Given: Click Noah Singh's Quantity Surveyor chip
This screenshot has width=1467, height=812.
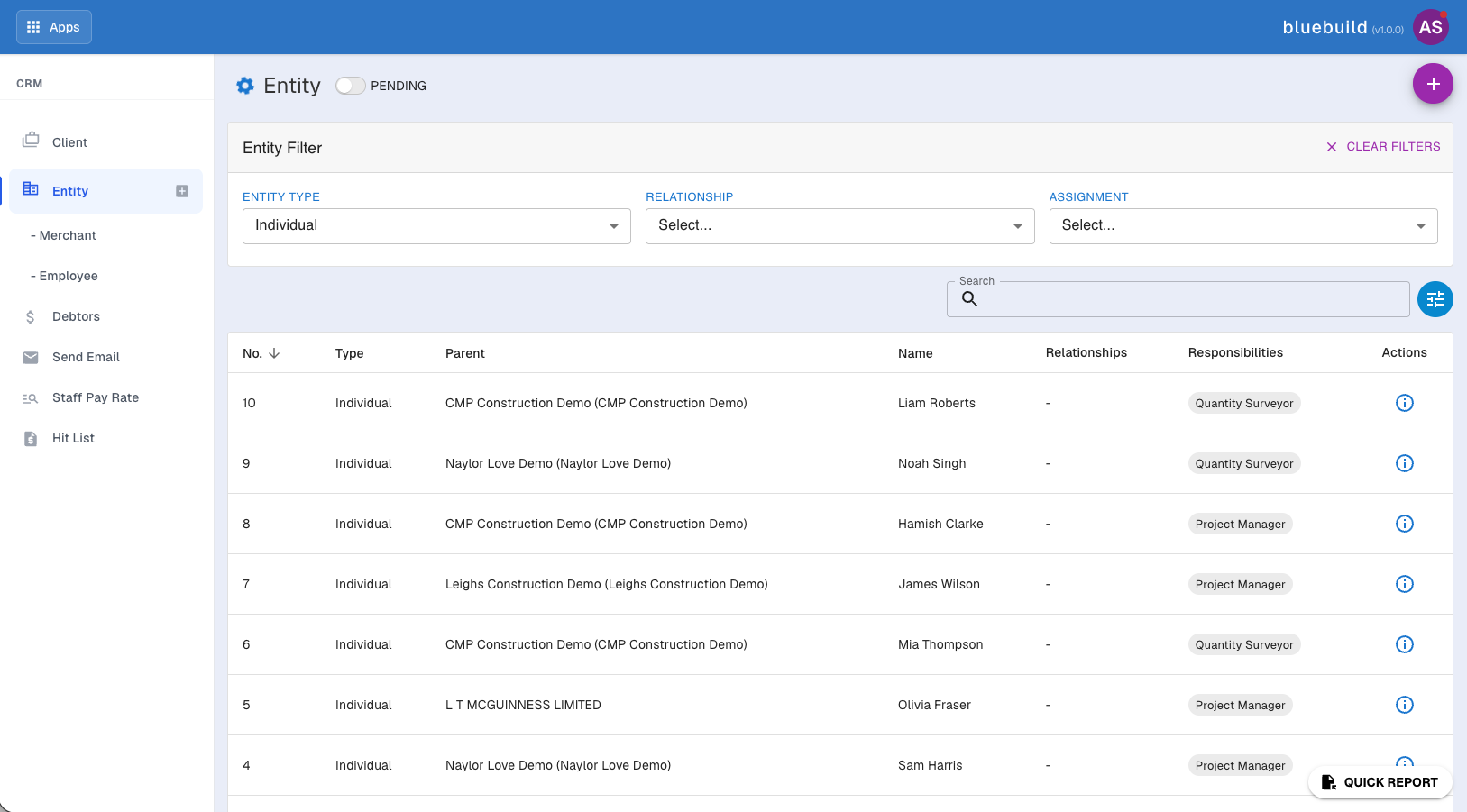Looking at the screenshot, I should pos(1244,463).
